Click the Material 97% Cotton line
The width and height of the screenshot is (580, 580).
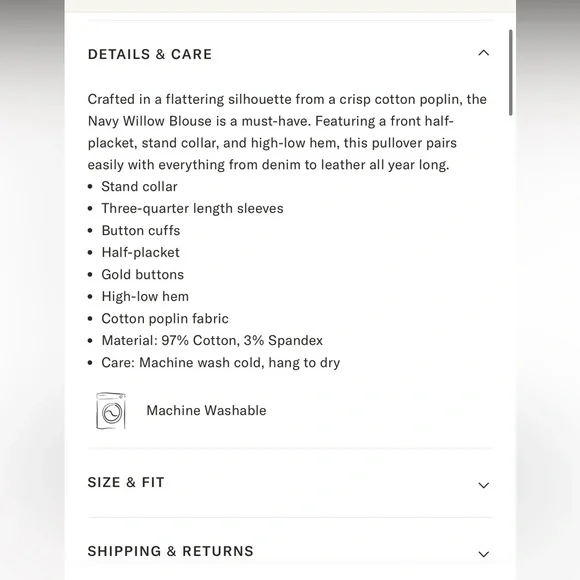(x=212, y=341)
